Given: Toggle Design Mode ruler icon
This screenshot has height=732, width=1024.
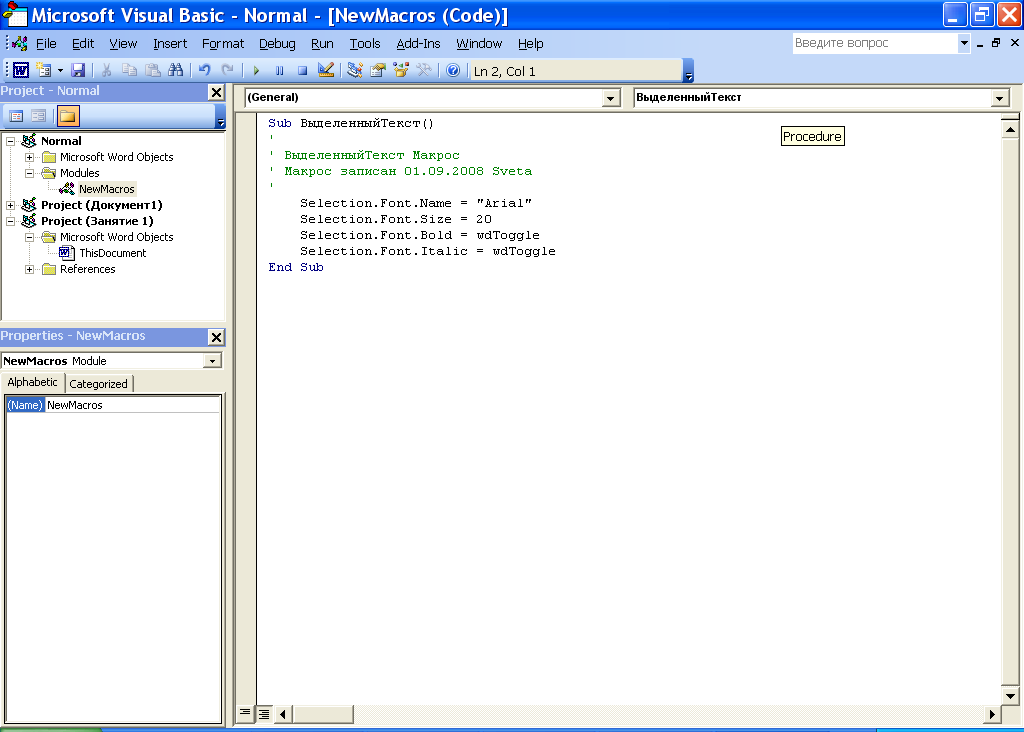Looking at the screenshot, I should pyautogui.click(x=325, y=70).
